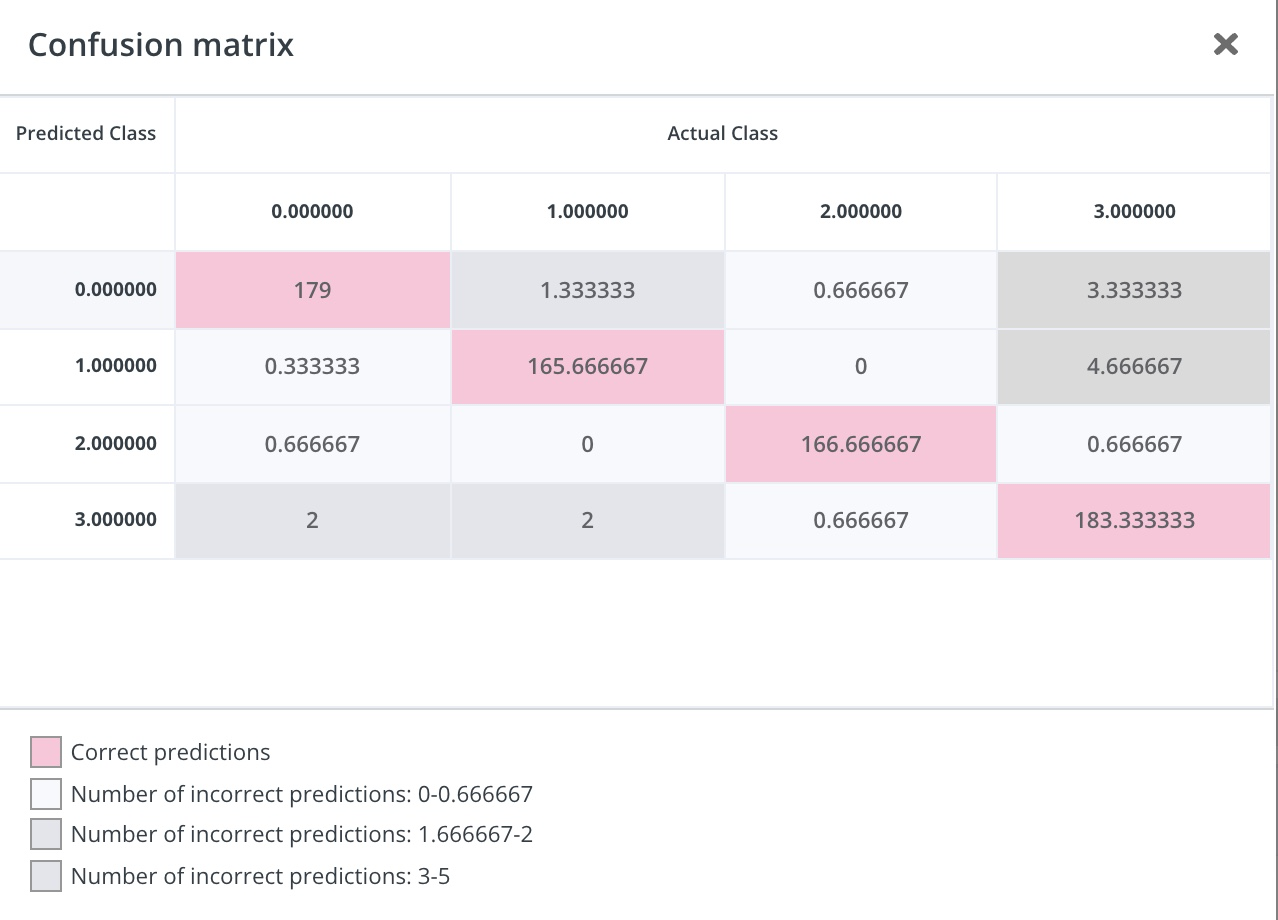The width and height of the screenshot is (1278, 920).
Task: Click row label 3.000000
Action: pyautogui.click(x=116, y=520)
